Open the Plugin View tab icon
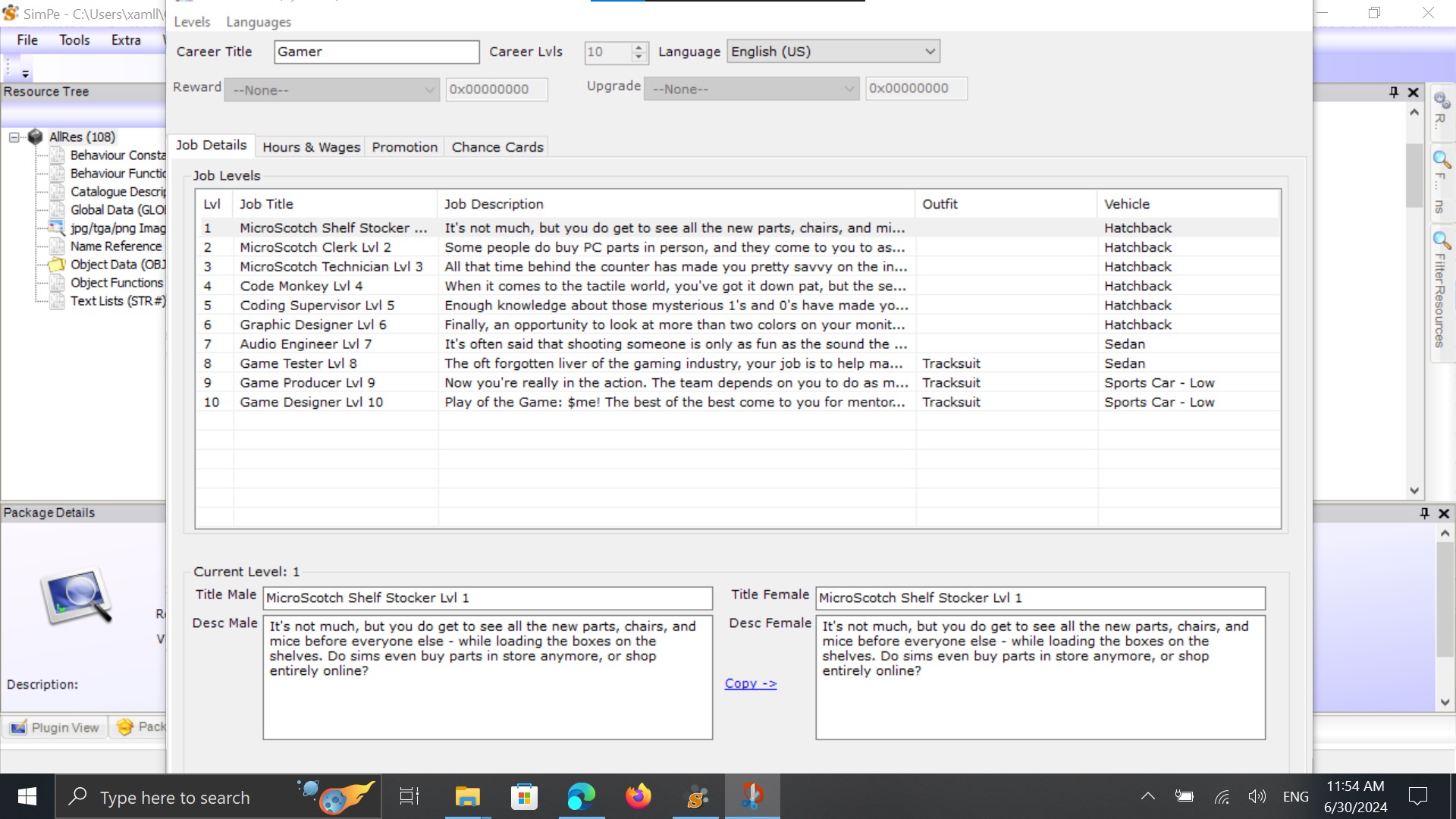 (18, 727)
